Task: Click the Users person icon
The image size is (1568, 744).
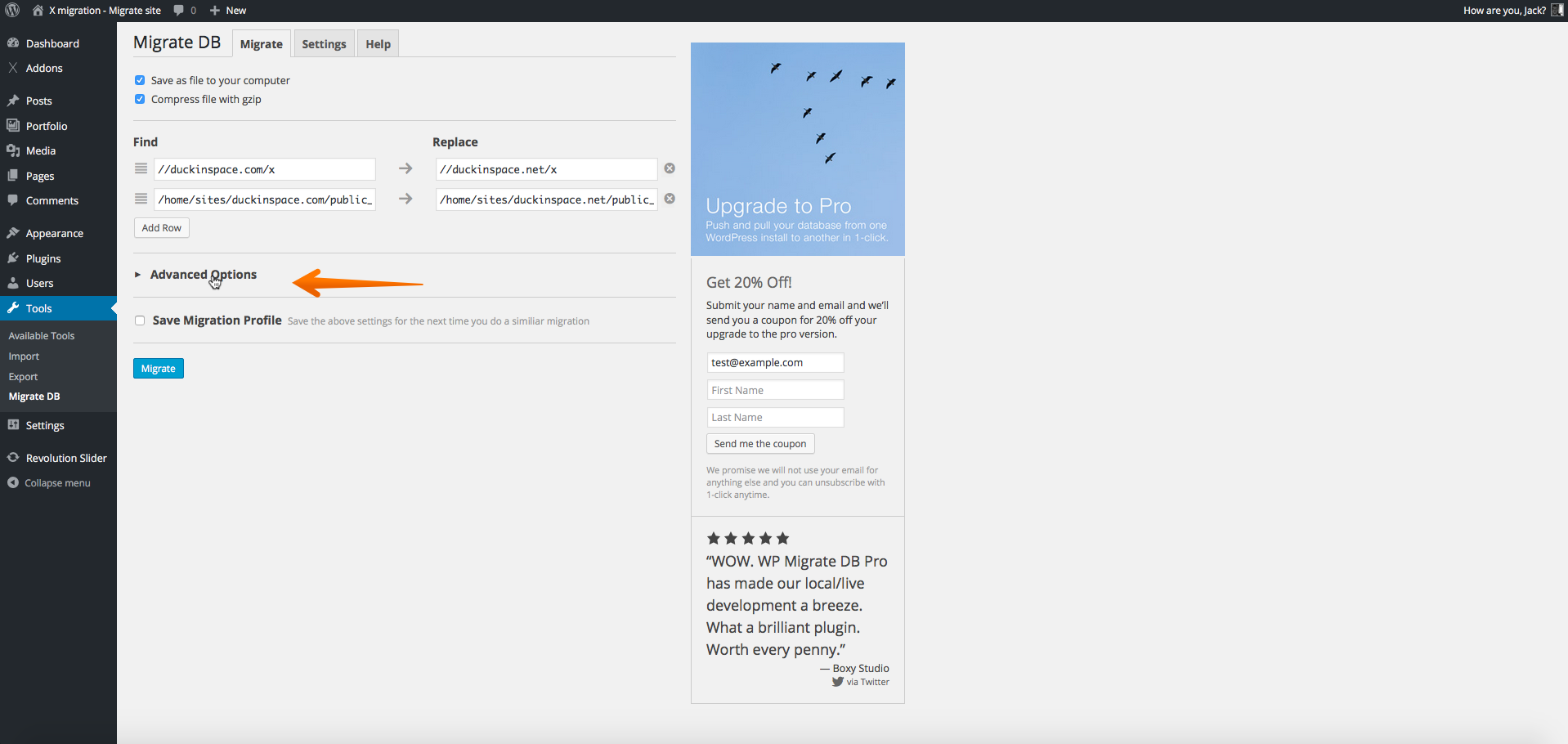Action: pyautogui.click(x=13, y=283)
